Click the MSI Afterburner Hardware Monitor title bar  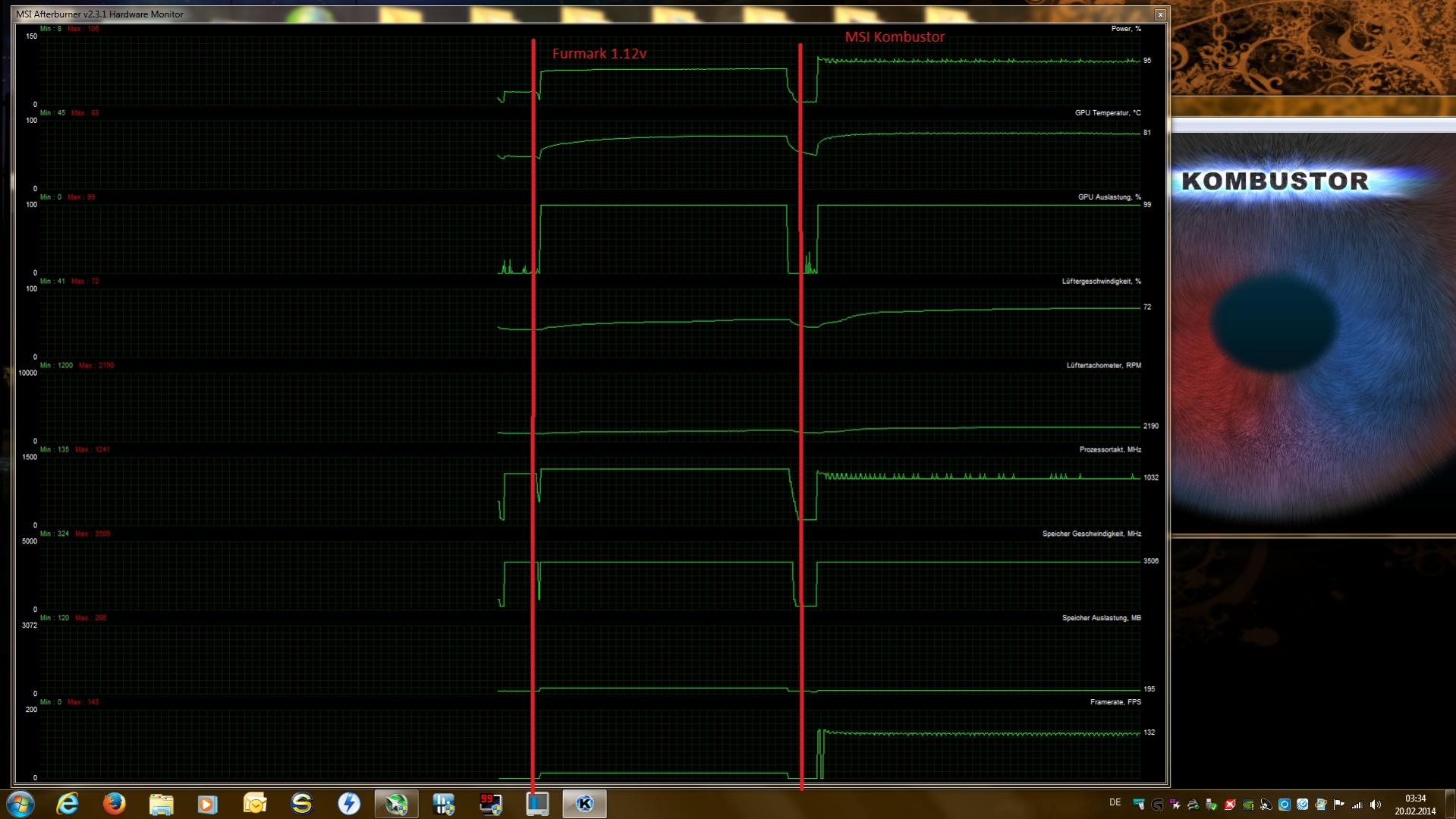pyautogui.click(x=584, y=14)
